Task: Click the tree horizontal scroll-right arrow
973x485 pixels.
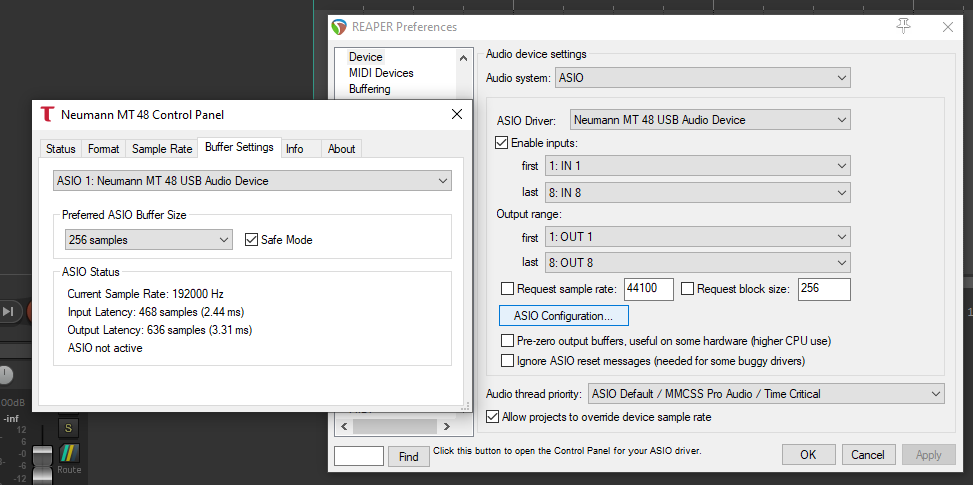Action: click(x=446, y=427)
